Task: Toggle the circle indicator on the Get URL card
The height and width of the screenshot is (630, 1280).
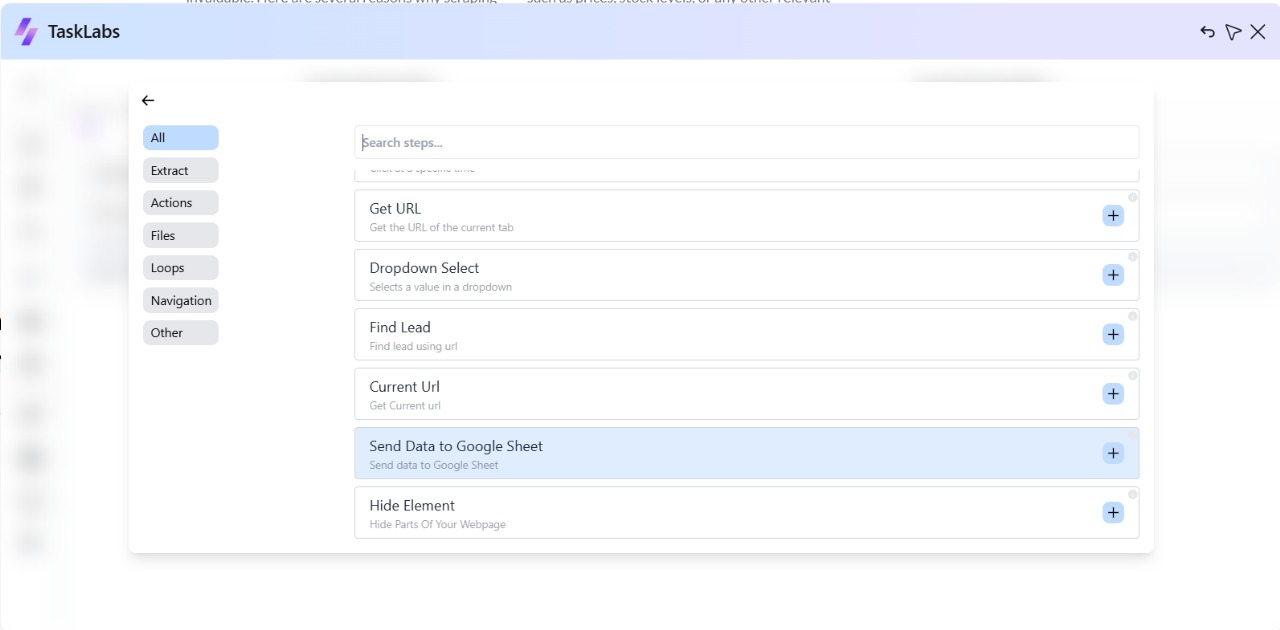Action: coord(1132,196)
